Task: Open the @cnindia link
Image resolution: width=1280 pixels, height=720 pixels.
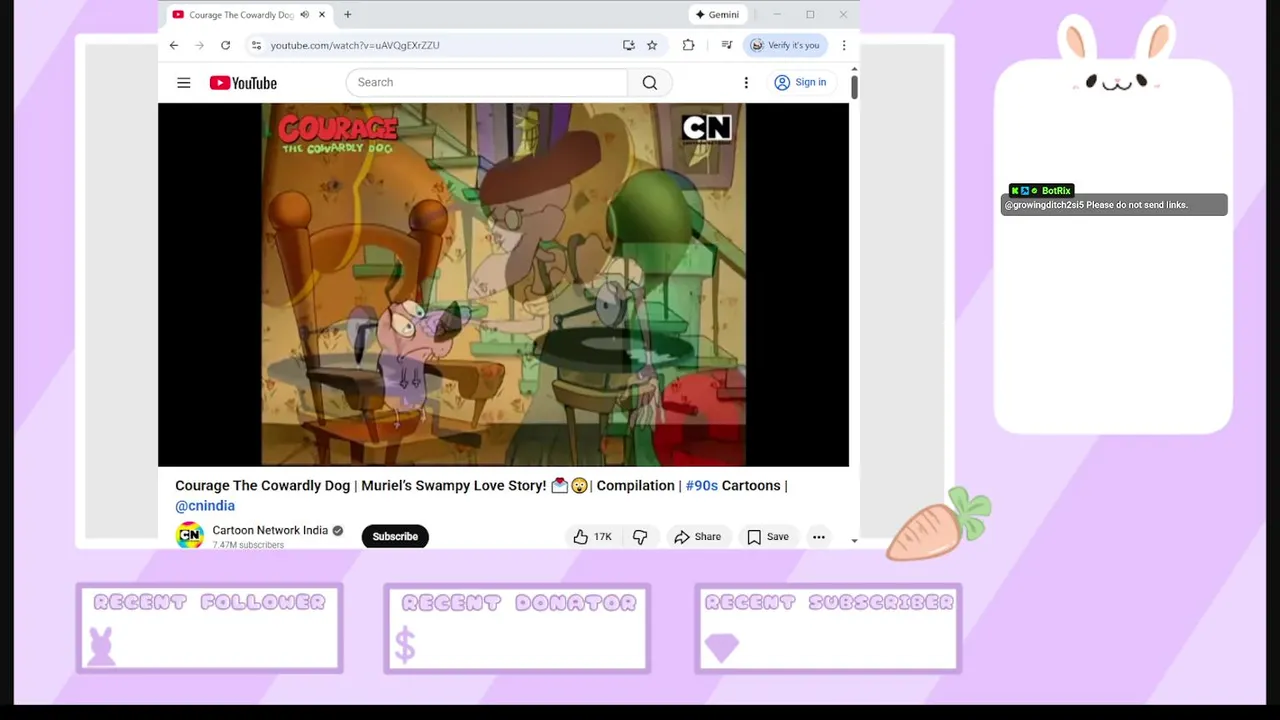Action: click(205, 506)
